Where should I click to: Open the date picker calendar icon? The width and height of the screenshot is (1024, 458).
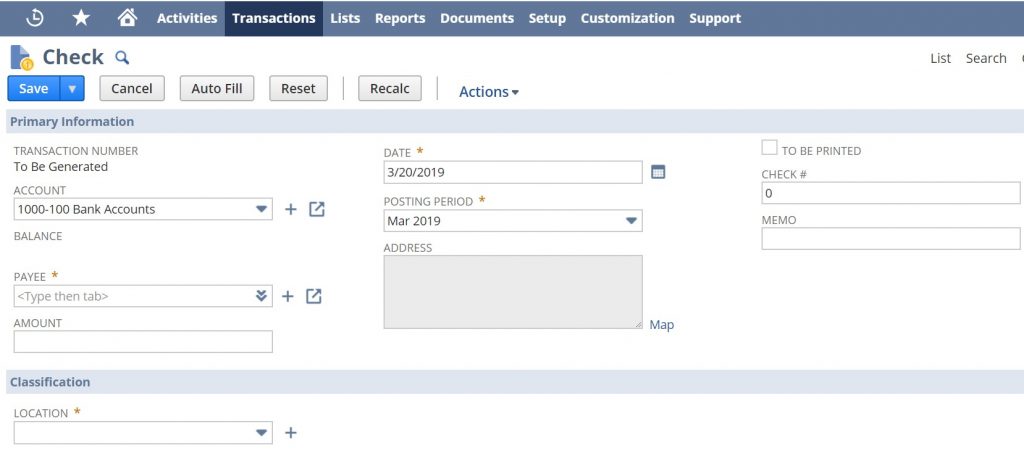pyautogui.click(x=658, y=172)
